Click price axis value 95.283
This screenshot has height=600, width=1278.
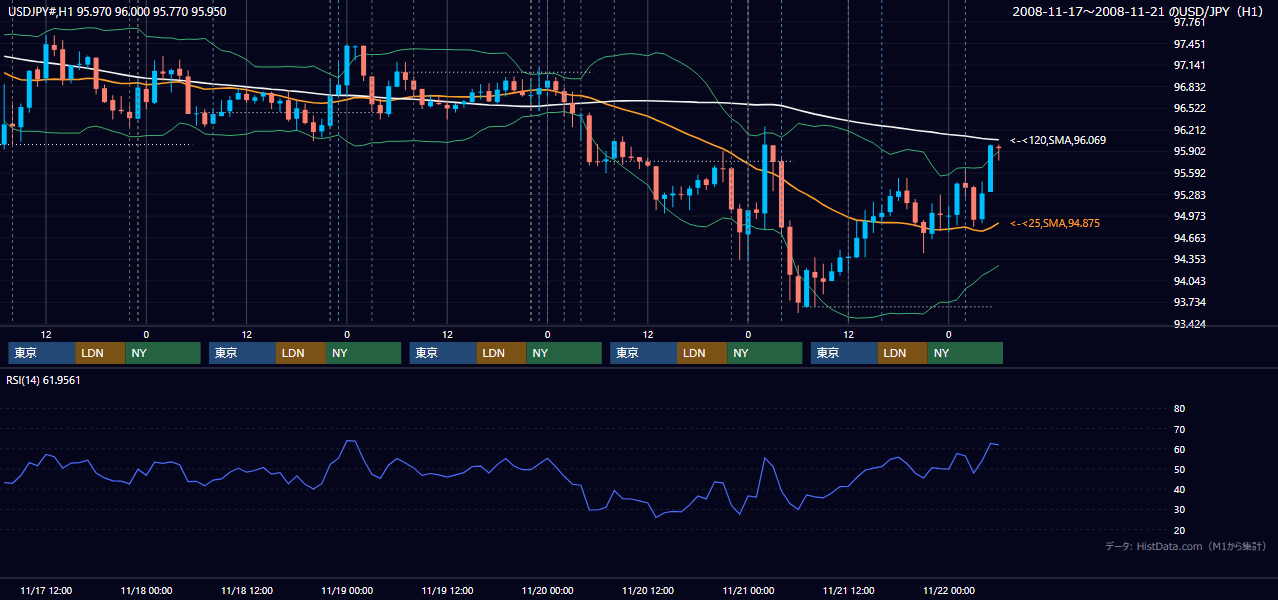coord(1189,196)
